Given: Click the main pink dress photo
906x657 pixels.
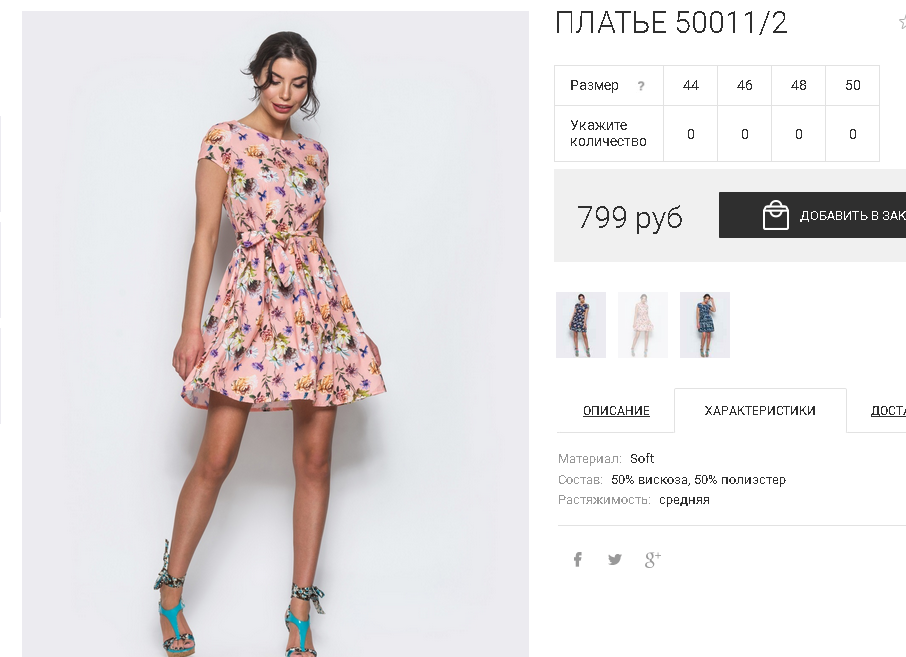Looking at the screenshot, I should click(x=275, y=334).
